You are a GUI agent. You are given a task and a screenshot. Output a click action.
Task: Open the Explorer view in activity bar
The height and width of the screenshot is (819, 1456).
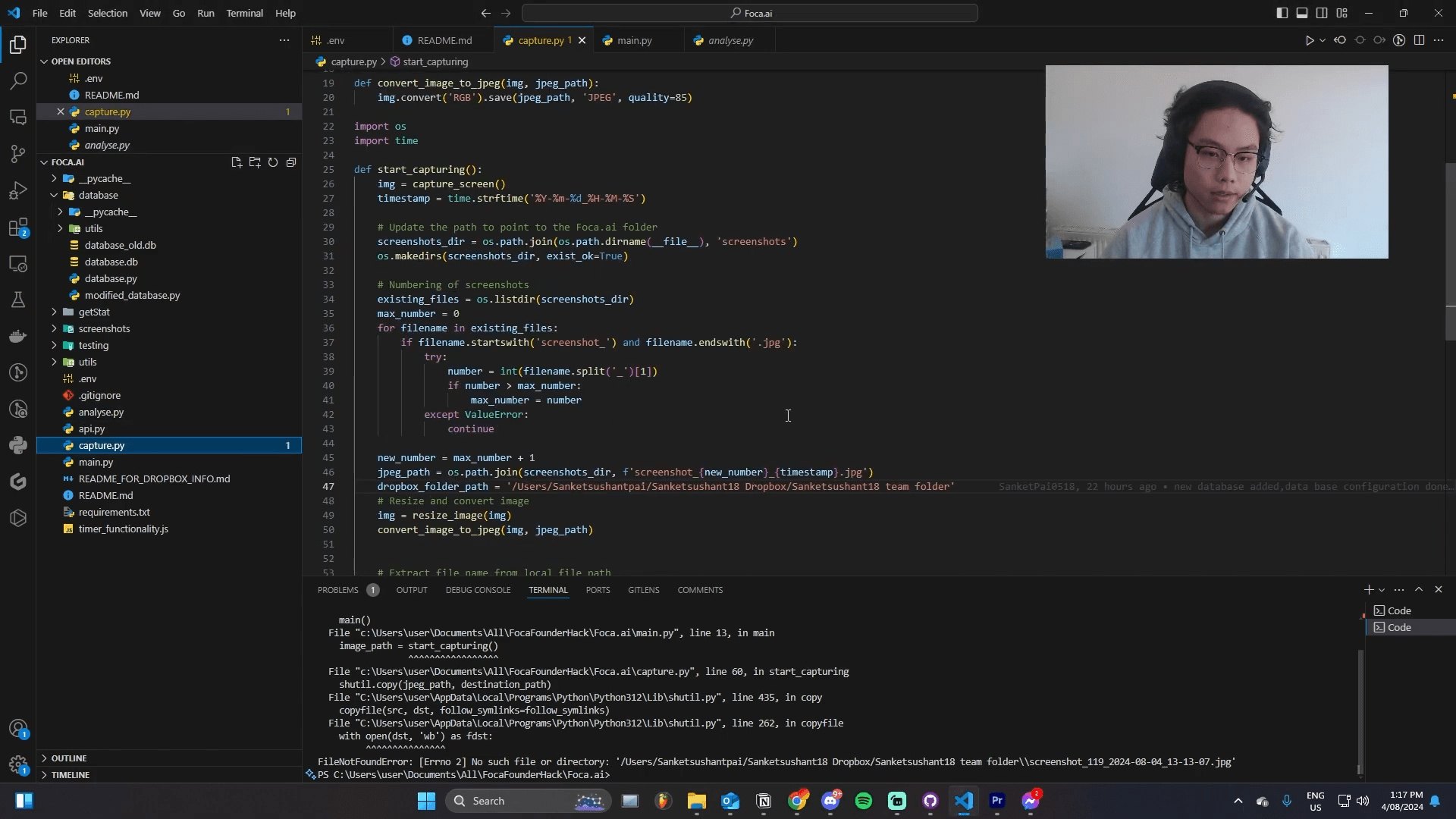[x=18, y=45]
